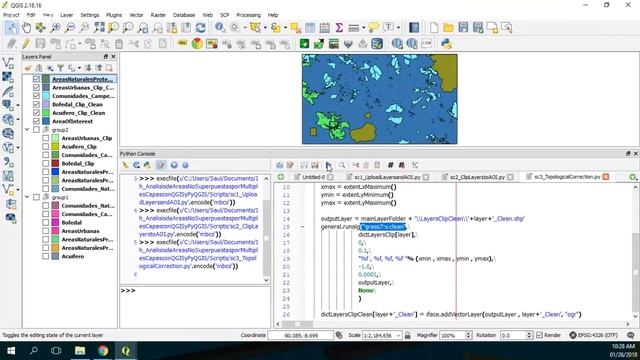
Task: Click the Zoom Full extent icon
Action: click(99, 28)
